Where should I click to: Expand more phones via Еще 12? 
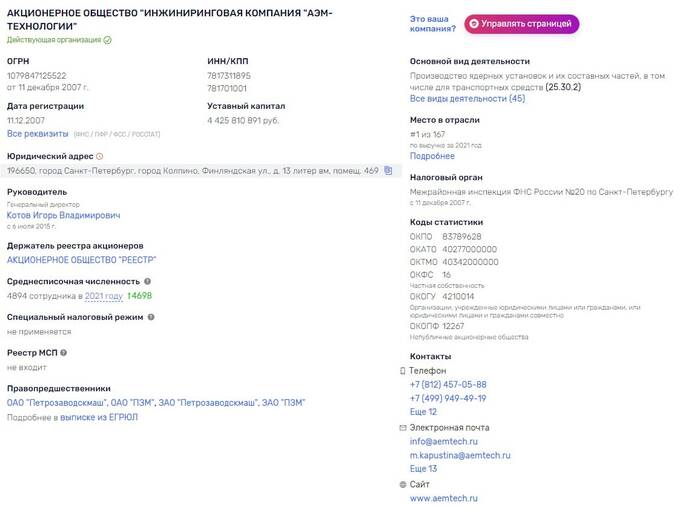[x=423, y=412]
